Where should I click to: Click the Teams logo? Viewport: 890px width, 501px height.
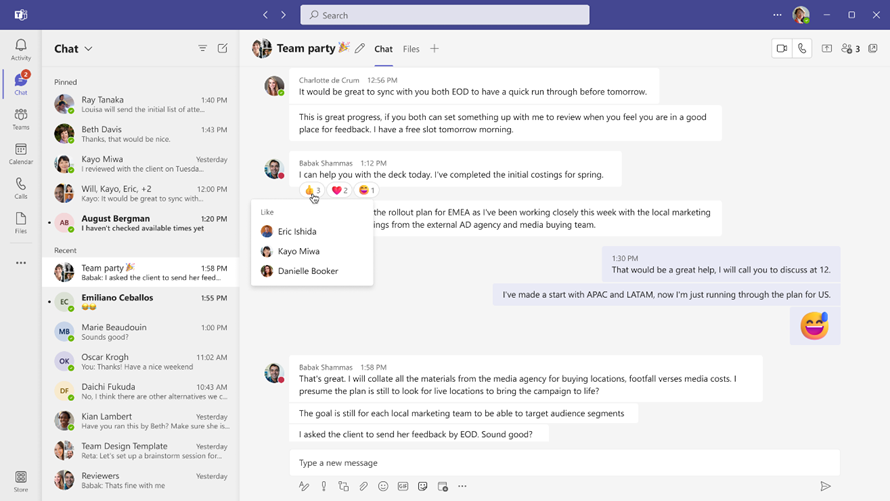(x=21, y=15)
